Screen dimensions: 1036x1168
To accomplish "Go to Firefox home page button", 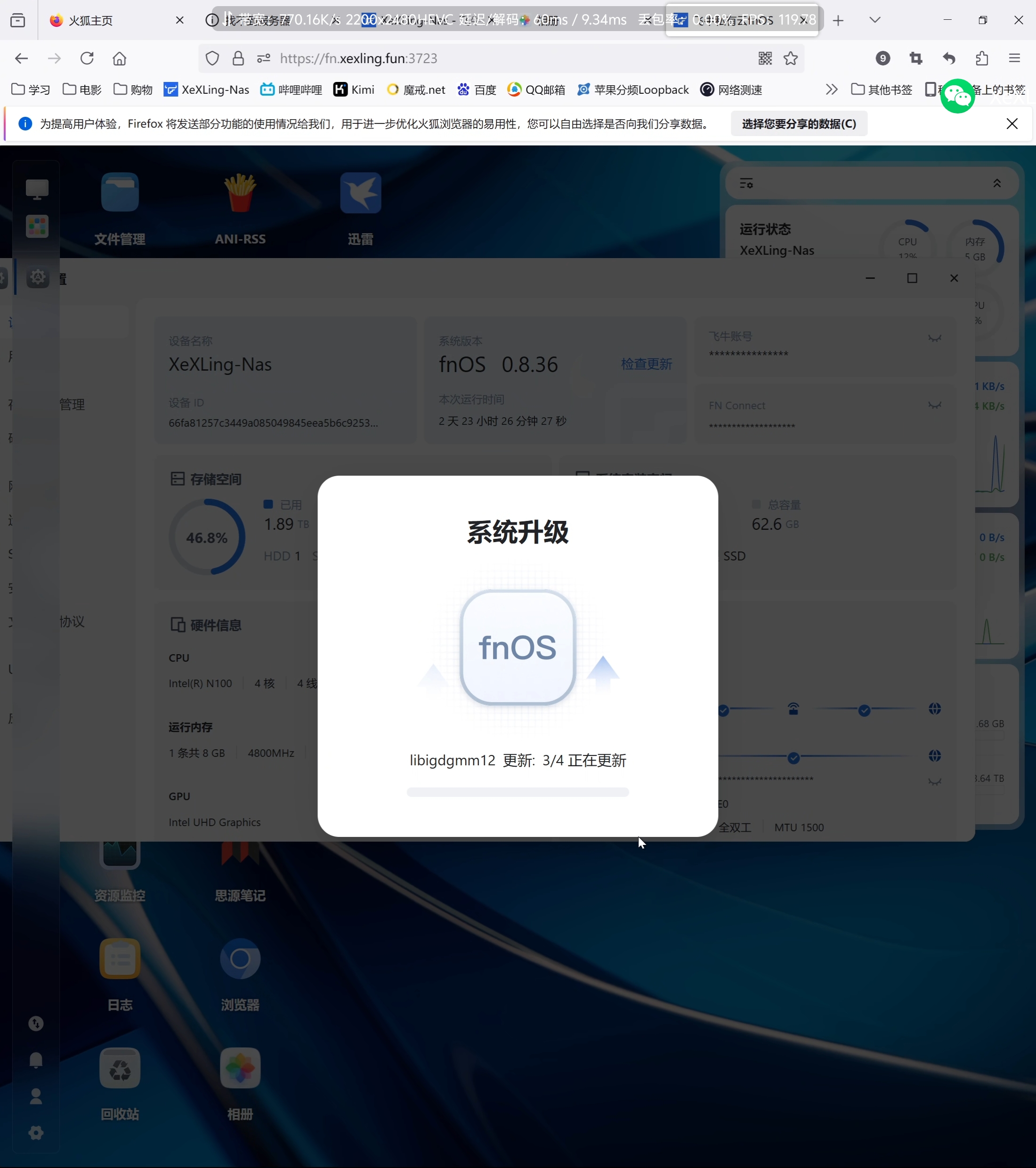I will tap(120, 58).
